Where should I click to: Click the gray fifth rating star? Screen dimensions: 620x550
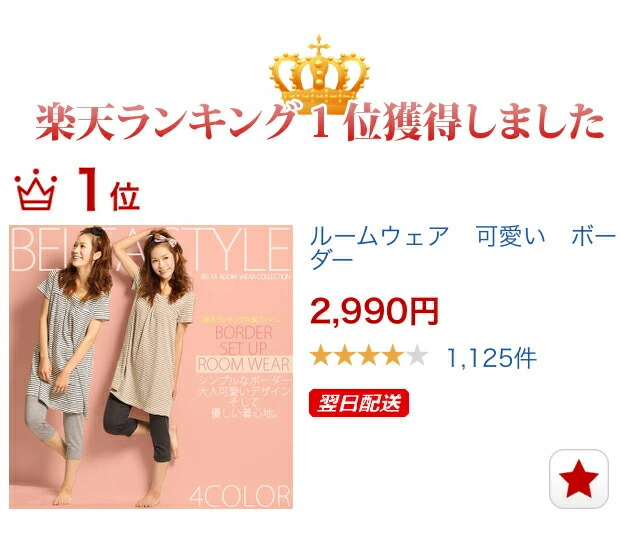tap(417, 355)
